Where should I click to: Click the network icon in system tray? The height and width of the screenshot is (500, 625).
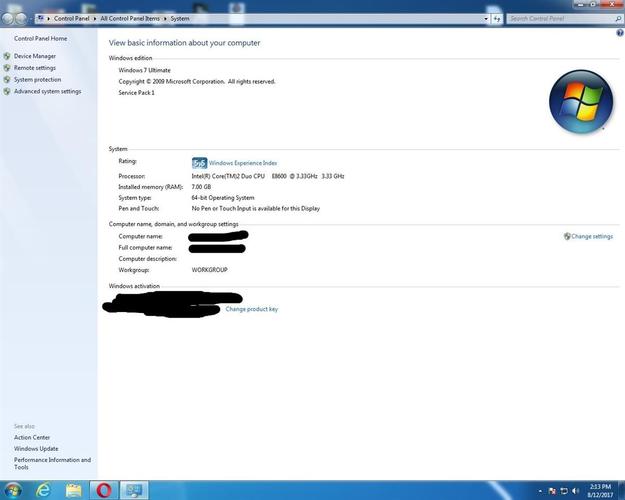pyautogui.click(x=564, y=491)
